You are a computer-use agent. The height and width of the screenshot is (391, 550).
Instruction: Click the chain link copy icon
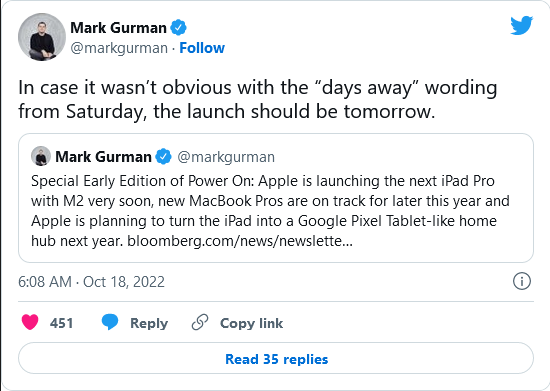click(x=200, y=322)
